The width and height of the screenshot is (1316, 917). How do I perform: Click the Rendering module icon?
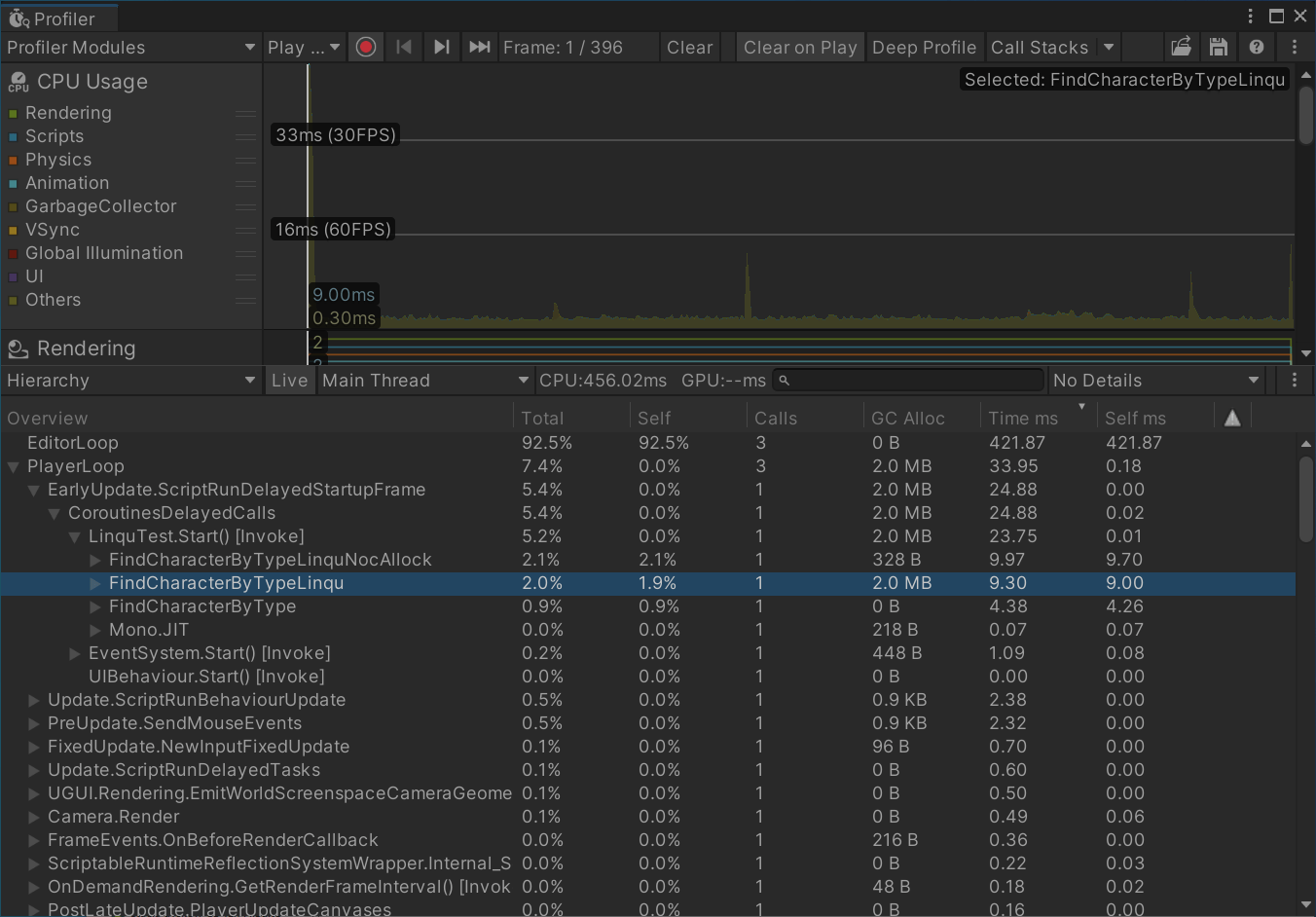click(x=18, y=348)
